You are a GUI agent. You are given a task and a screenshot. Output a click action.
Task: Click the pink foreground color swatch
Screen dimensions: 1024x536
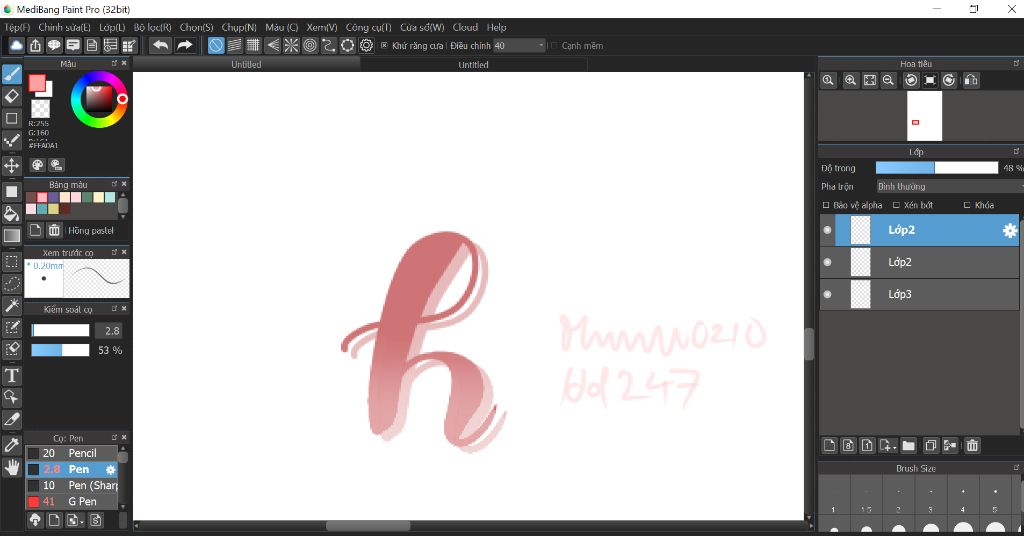pos(37,83)
